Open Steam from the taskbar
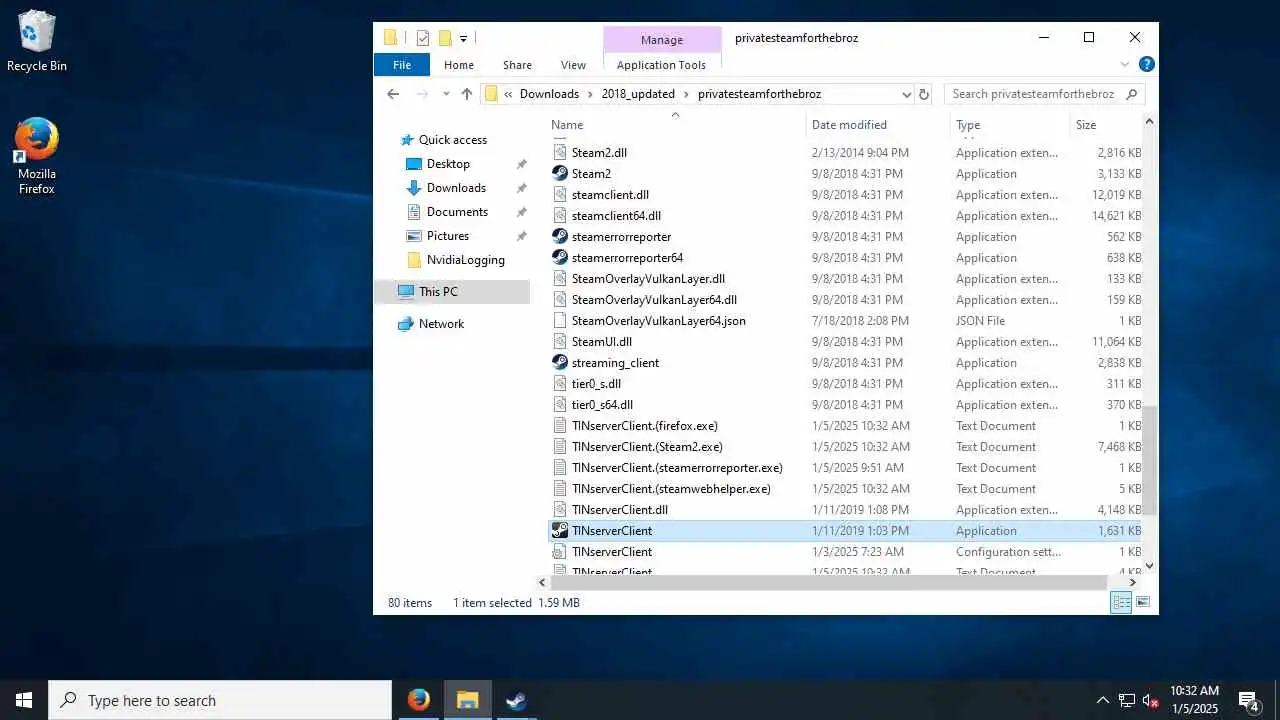 [516, 700]
